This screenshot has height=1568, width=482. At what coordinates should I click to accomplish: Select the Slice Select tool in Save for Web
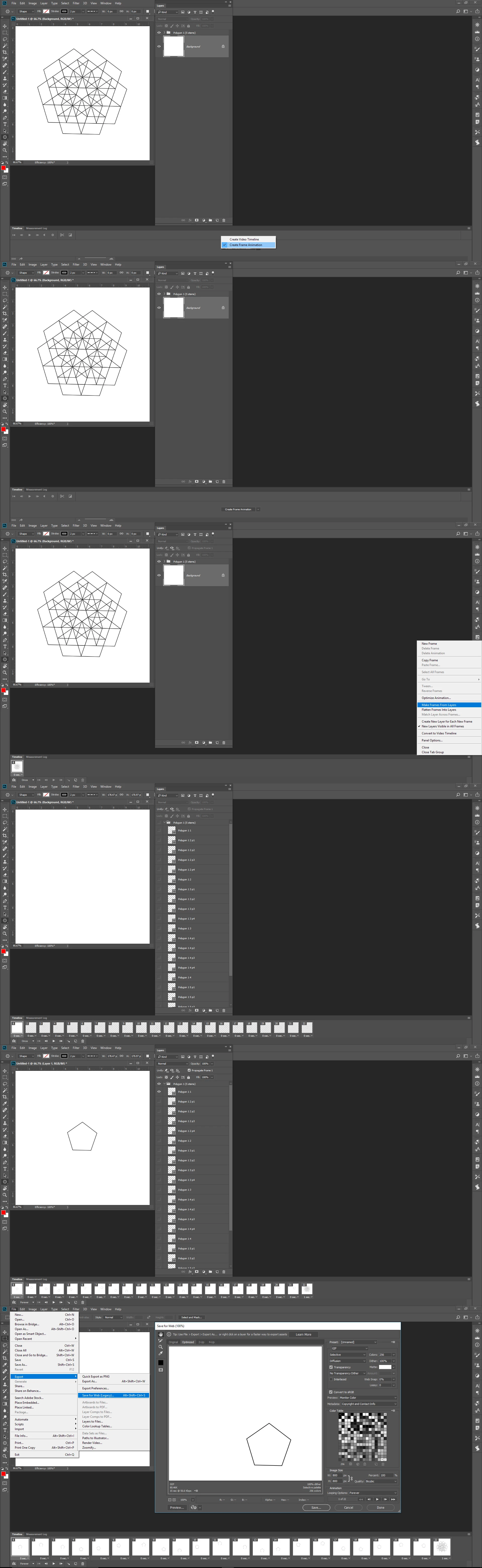pyautogui.click(x=161, y=1341)
